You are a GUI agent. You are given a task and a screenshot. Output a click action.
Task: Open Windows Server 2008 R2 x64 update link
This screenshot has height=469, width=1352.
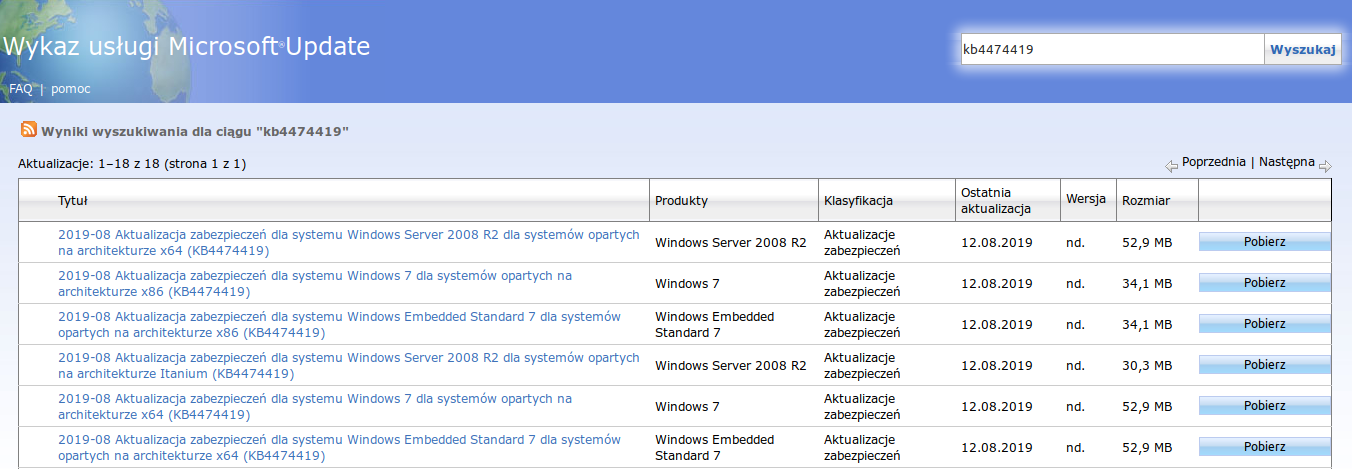pos(348,242)
